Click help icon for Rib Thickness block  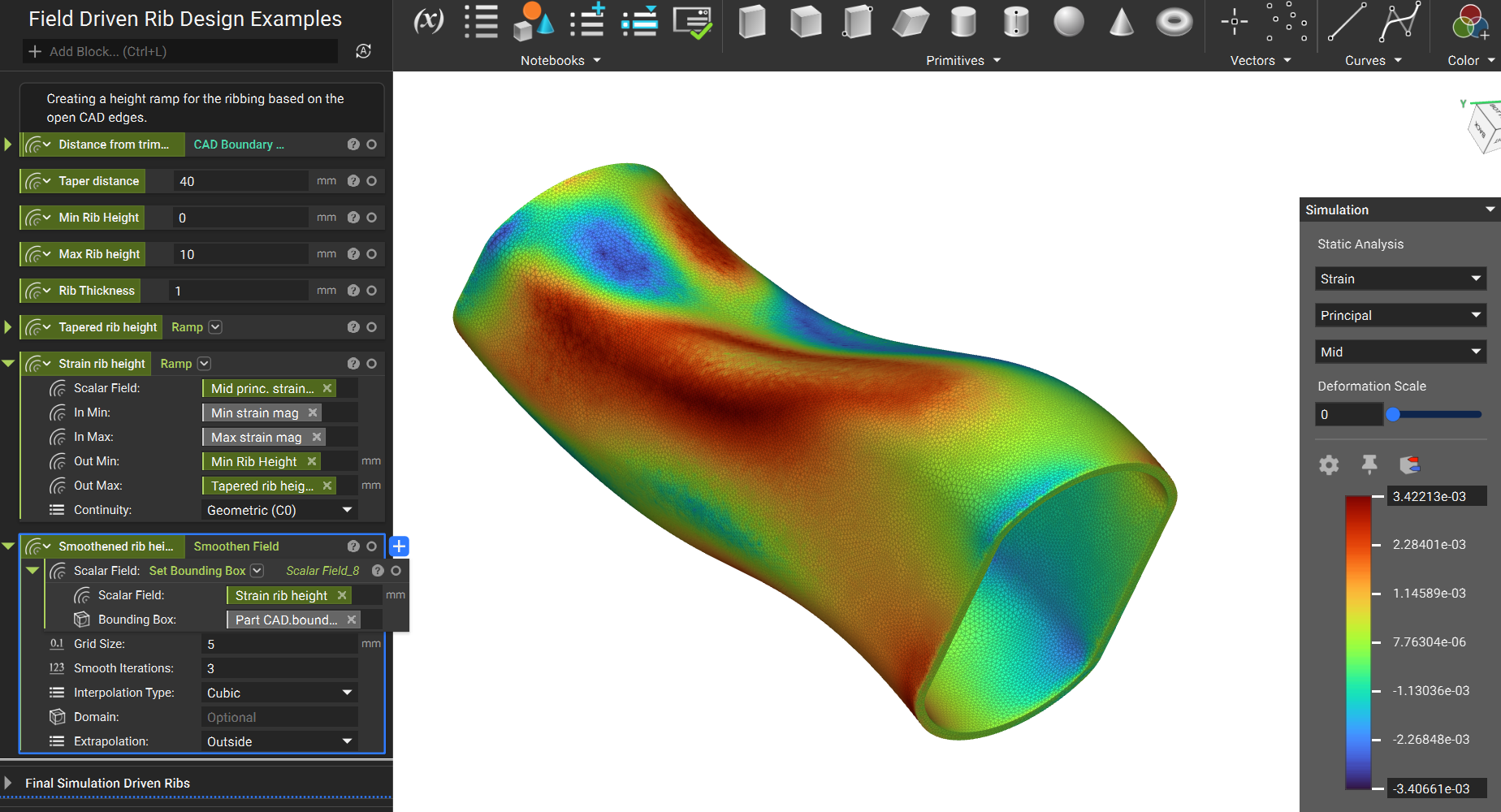[x=353, y=291]
